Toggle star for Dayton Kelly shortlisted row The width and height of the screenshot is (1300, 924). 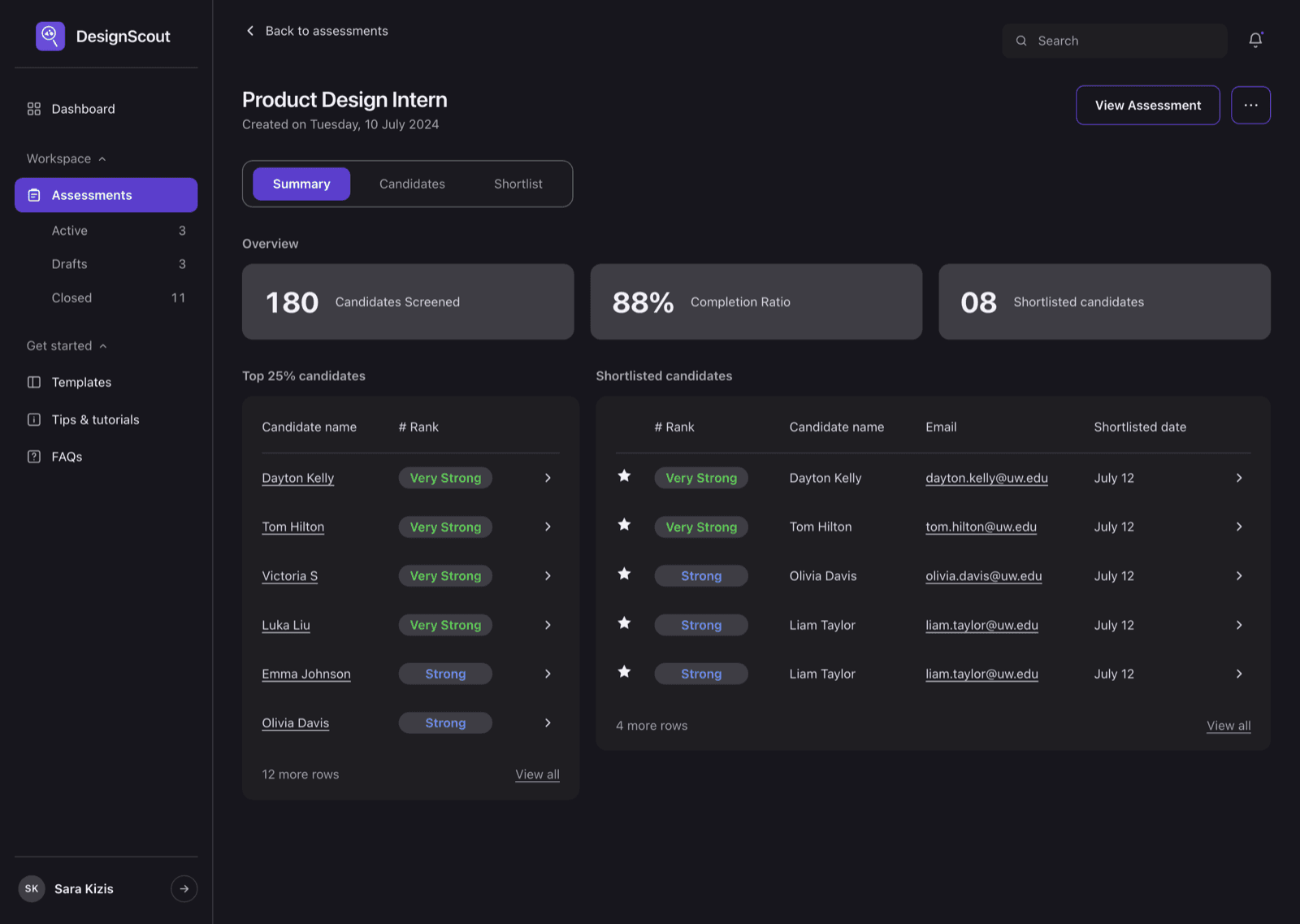pos(624,475)
